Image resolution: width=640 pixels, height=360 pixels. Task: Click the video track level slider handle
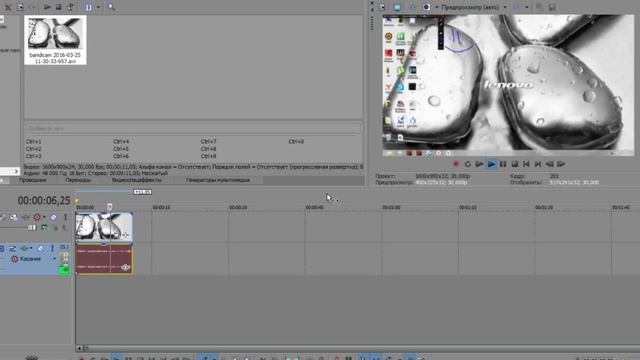[32, 228]
